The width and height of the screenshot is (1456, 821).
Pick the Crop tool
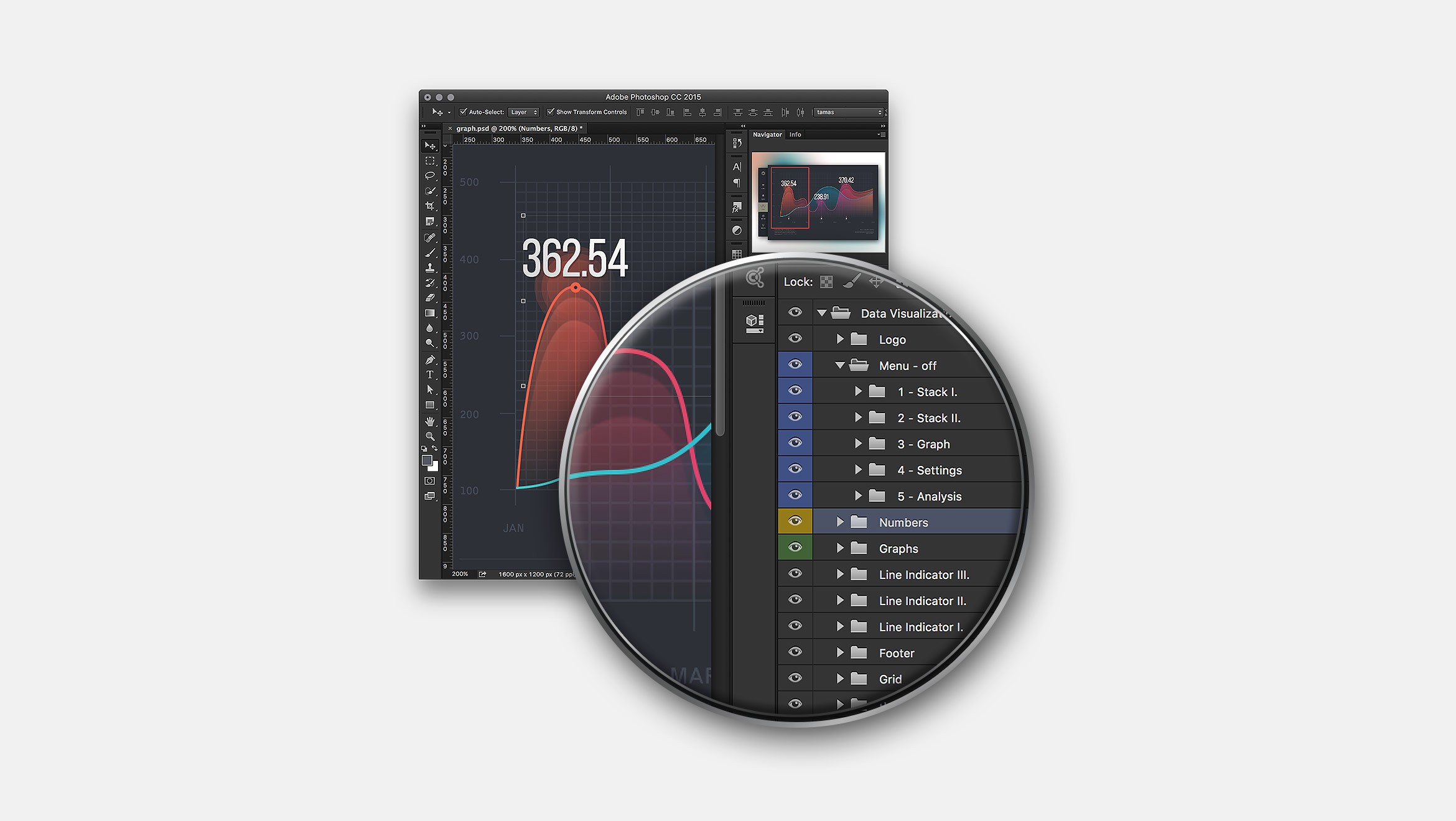tap(430, 204)
